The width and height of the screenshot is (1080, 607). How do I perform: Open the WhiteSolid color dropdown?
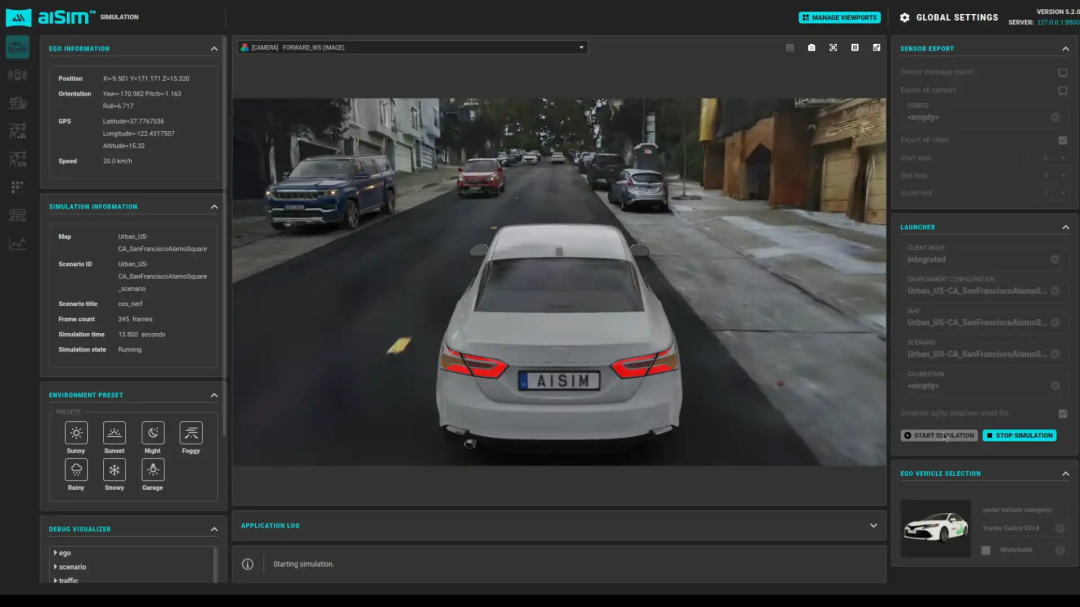click(x=1031, y=550)
